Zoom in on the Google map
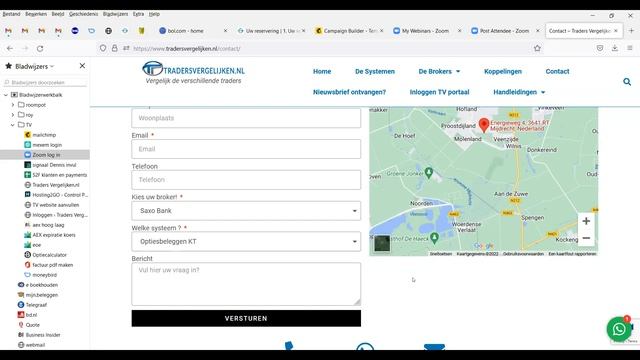 586,221
